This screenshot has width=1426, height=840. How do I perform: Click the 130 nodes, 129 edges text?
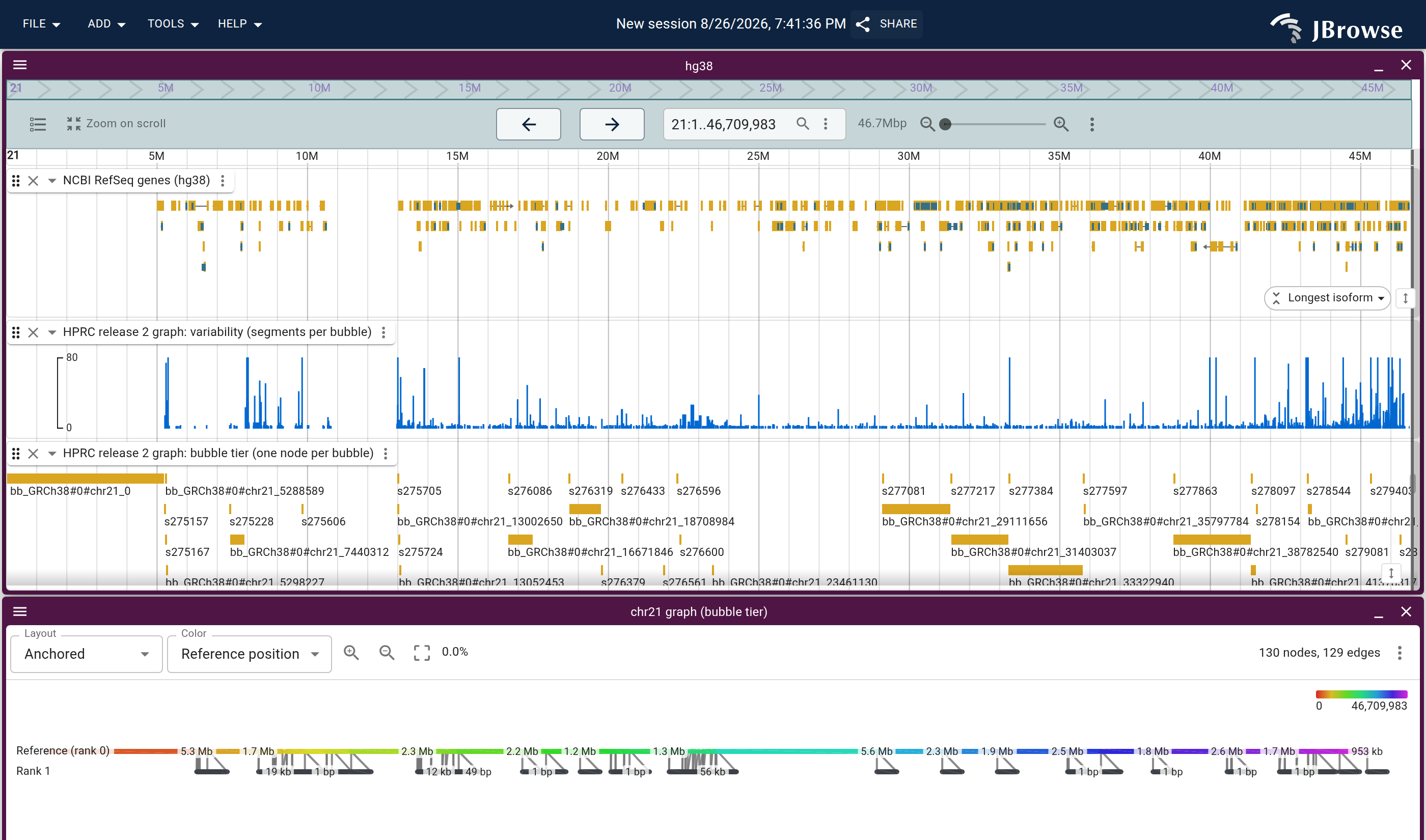[x=1319, y=653]
